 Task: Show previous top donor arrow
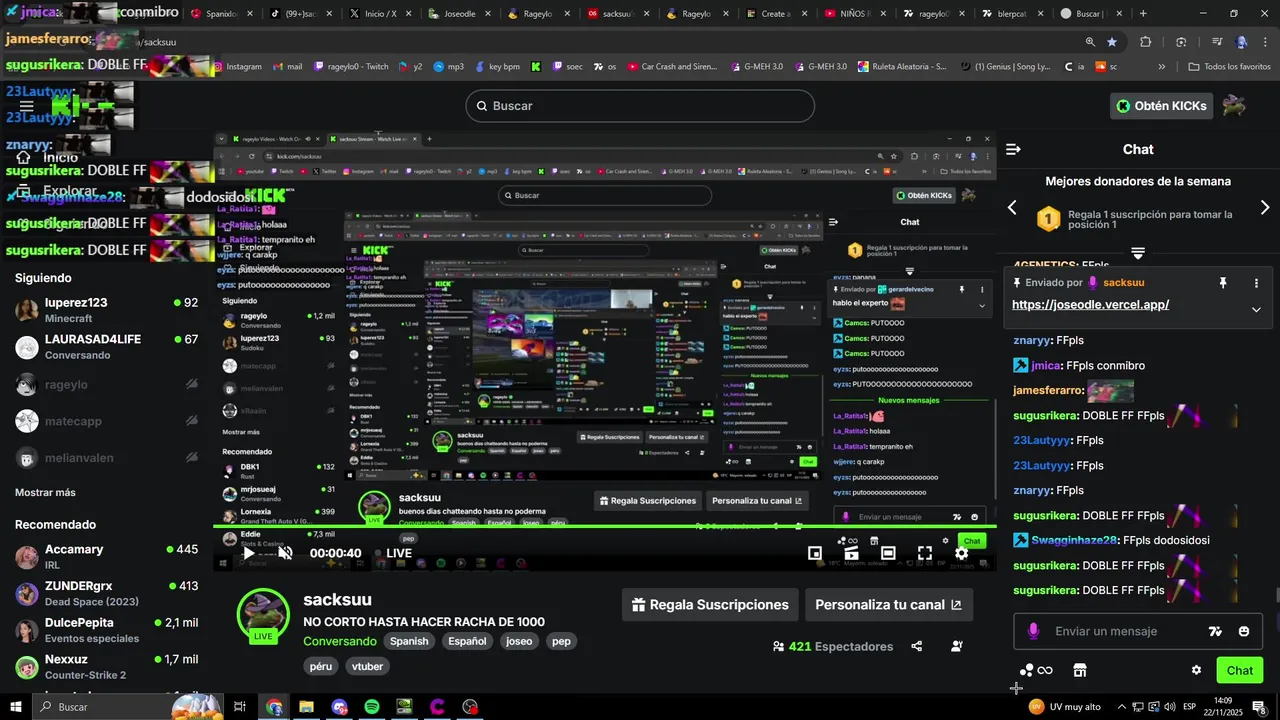(1012, 207)
